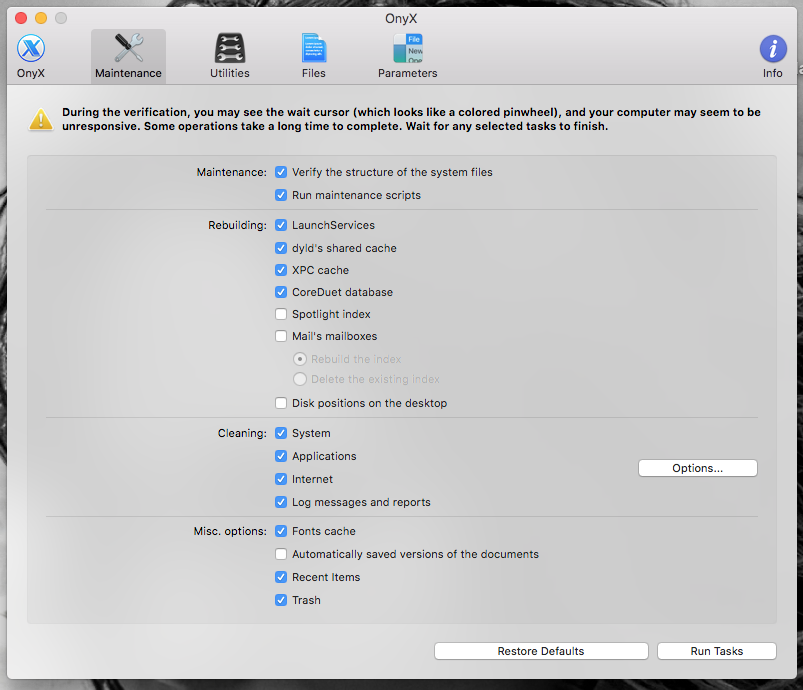Screen dimensions: 803x690
Task: Select the Maintenance tools icon
Action: pos(128,56)
